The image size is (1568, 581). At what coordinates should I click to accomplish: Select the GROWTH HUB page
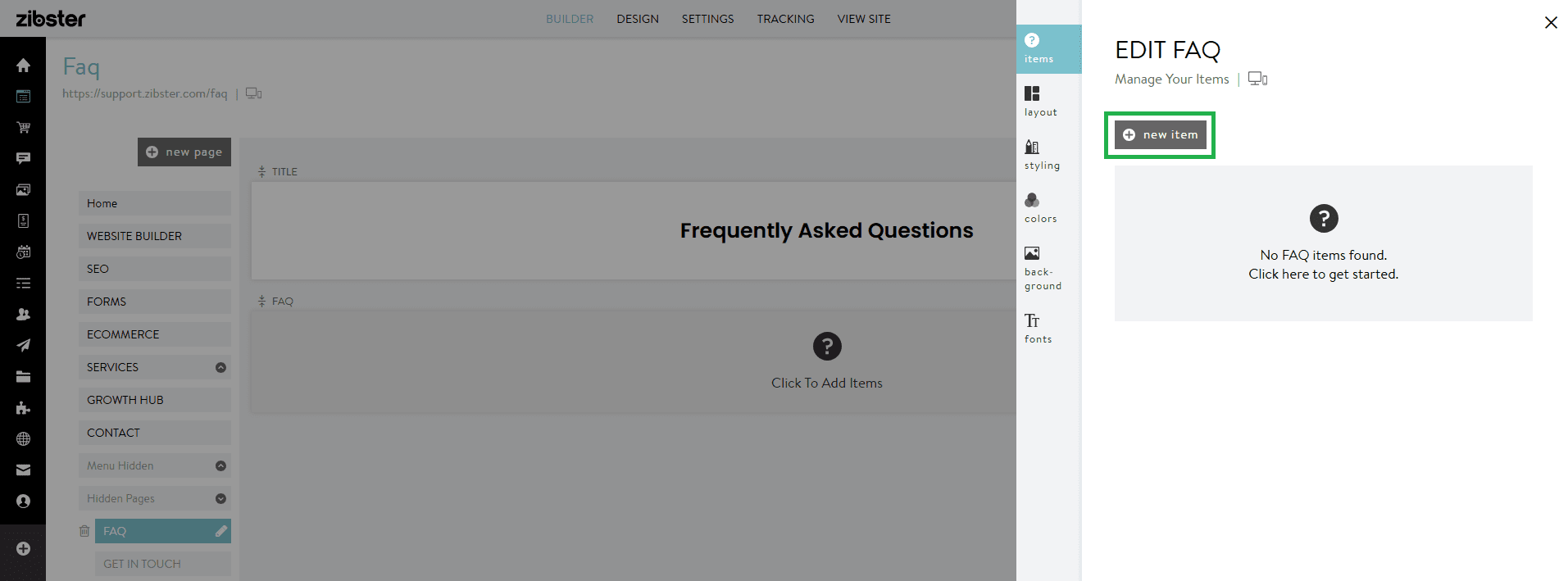(155, 400)
